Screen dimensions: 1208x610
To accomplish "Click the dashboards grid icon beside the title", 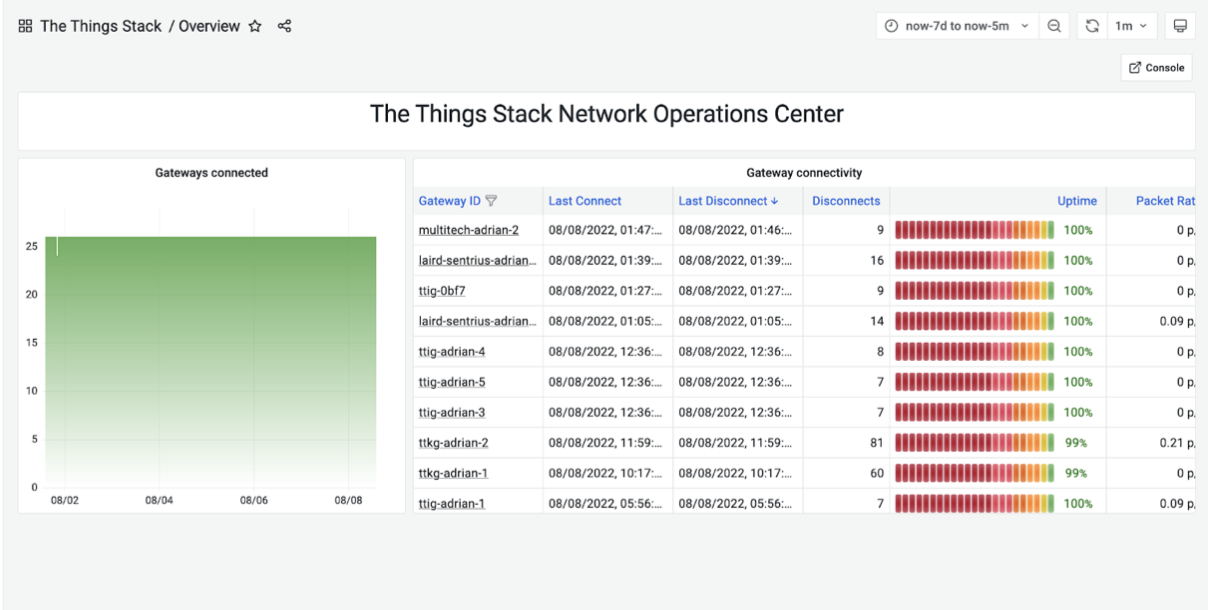I will 26,27.
